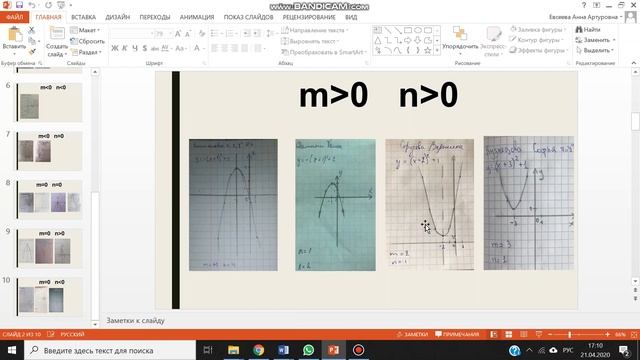Start slideshow from quick access toolbar icon
This screenshot has width=640, height=360.
(61, 5)
